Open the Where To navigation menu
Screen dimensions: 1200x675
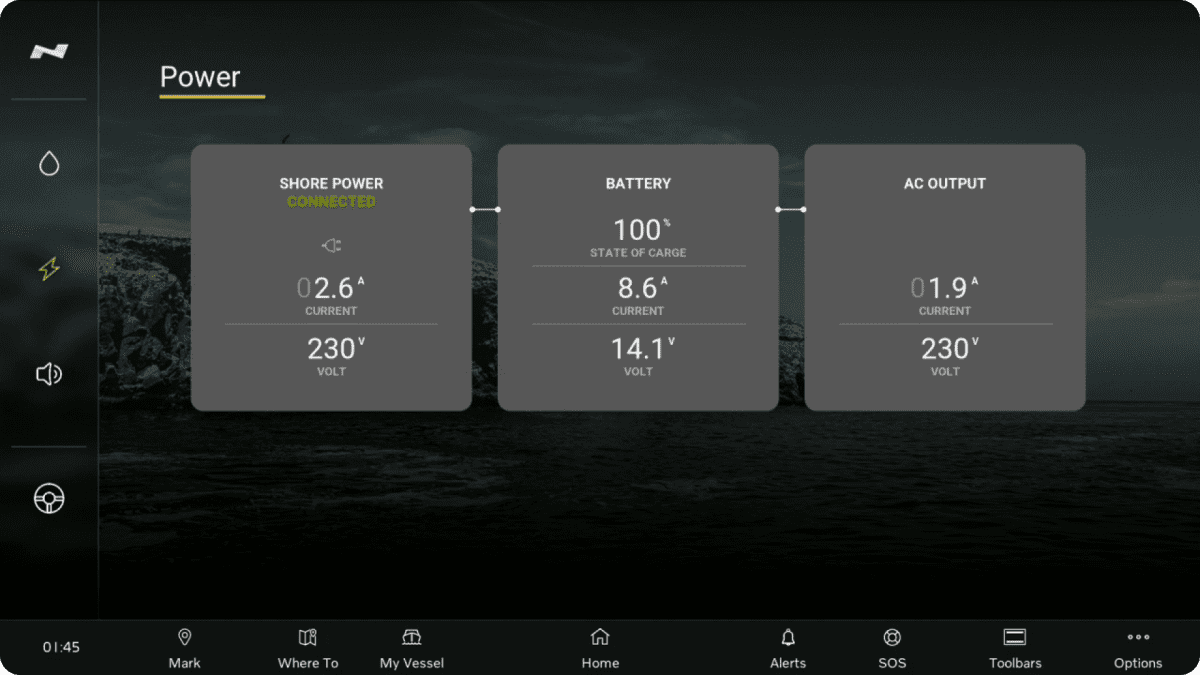(x=308, y=647)
